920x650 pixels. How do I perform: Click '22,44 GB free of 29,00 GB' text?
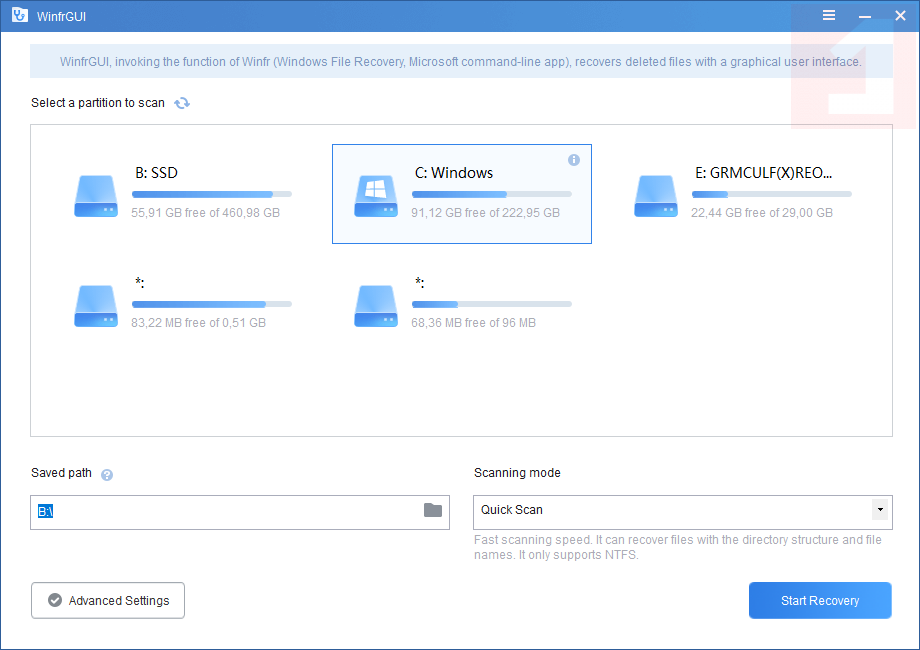pos(762,213)
